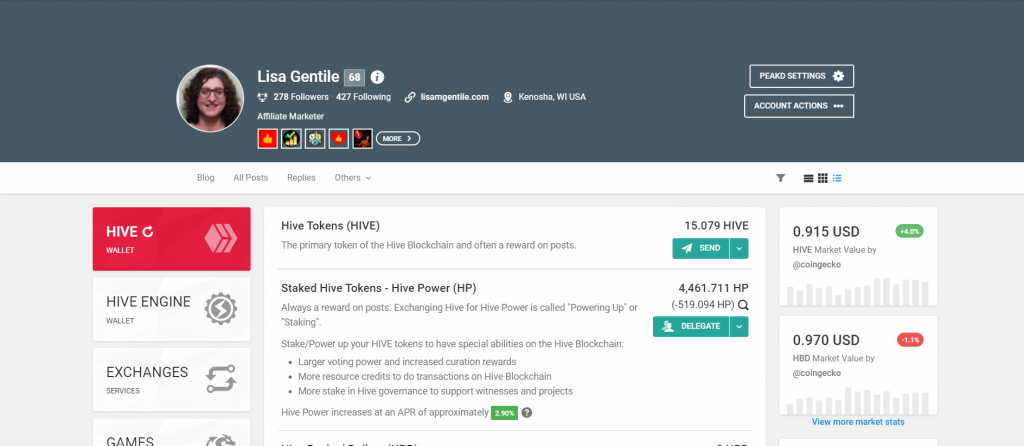The image size is (1024, 446).
Task: Open the GAMES sidebar card
Action: pos(171,433)
